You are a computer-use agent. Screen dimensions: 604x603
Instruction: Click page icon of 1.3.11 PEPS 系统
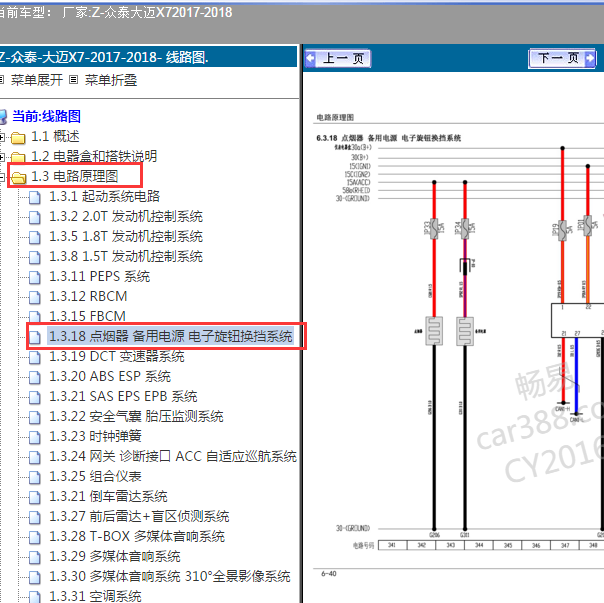click(x=35, y=277)
